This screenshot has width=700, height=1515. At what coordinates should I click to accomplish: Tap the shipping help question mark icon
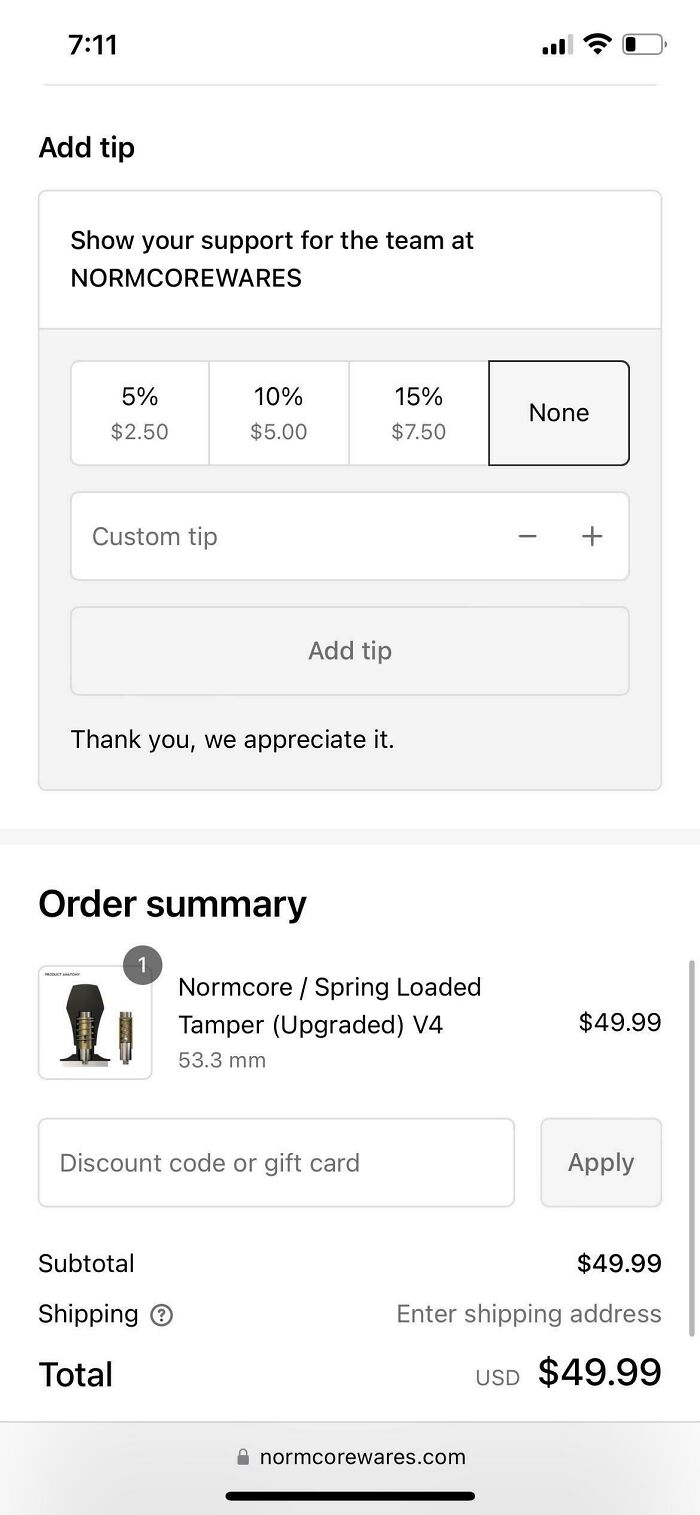pos(161,1315)
